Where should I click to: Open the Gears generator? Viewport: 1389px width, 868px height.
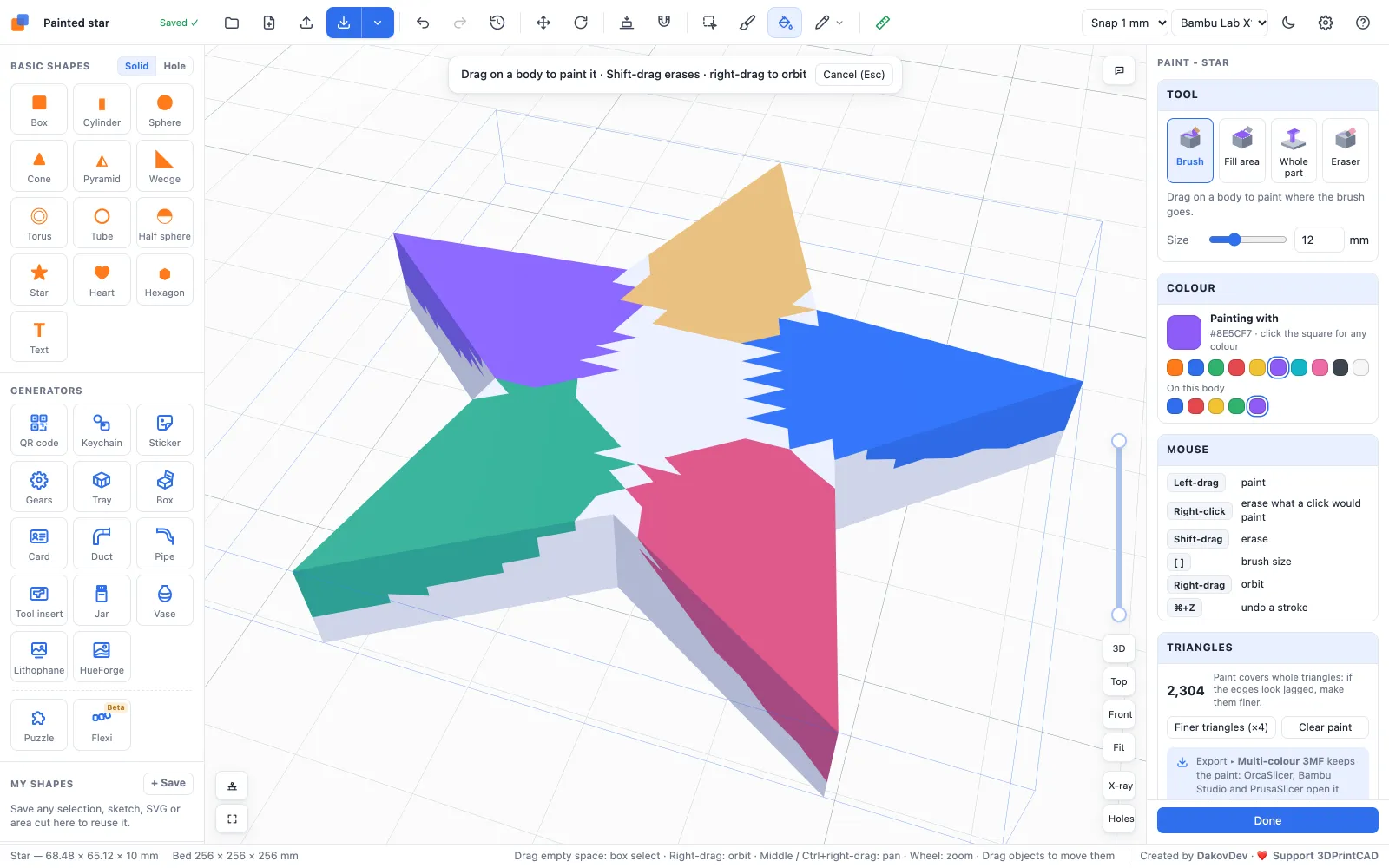click(39, 487)
